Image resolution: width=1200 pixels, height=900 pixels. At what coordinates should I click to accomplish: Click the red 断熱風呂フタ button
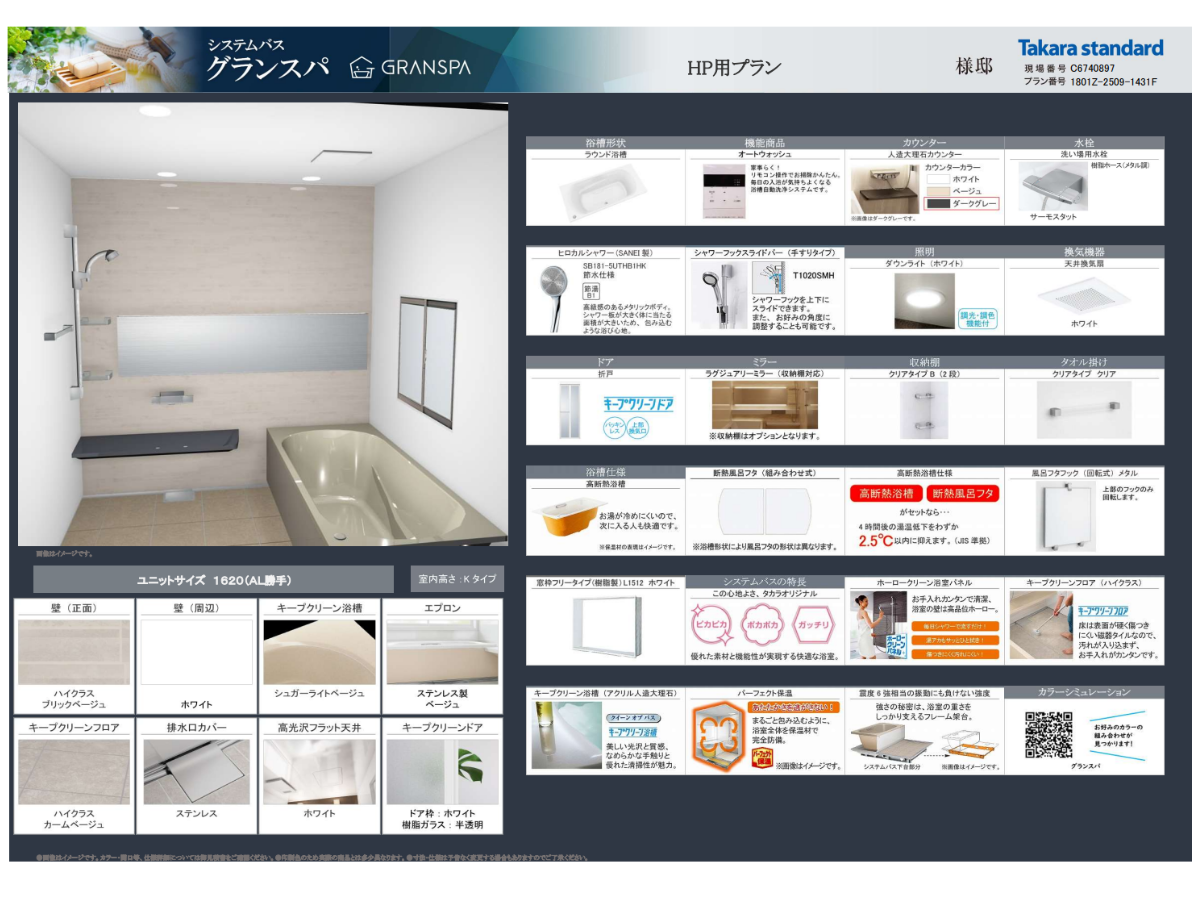pos(962,494)
